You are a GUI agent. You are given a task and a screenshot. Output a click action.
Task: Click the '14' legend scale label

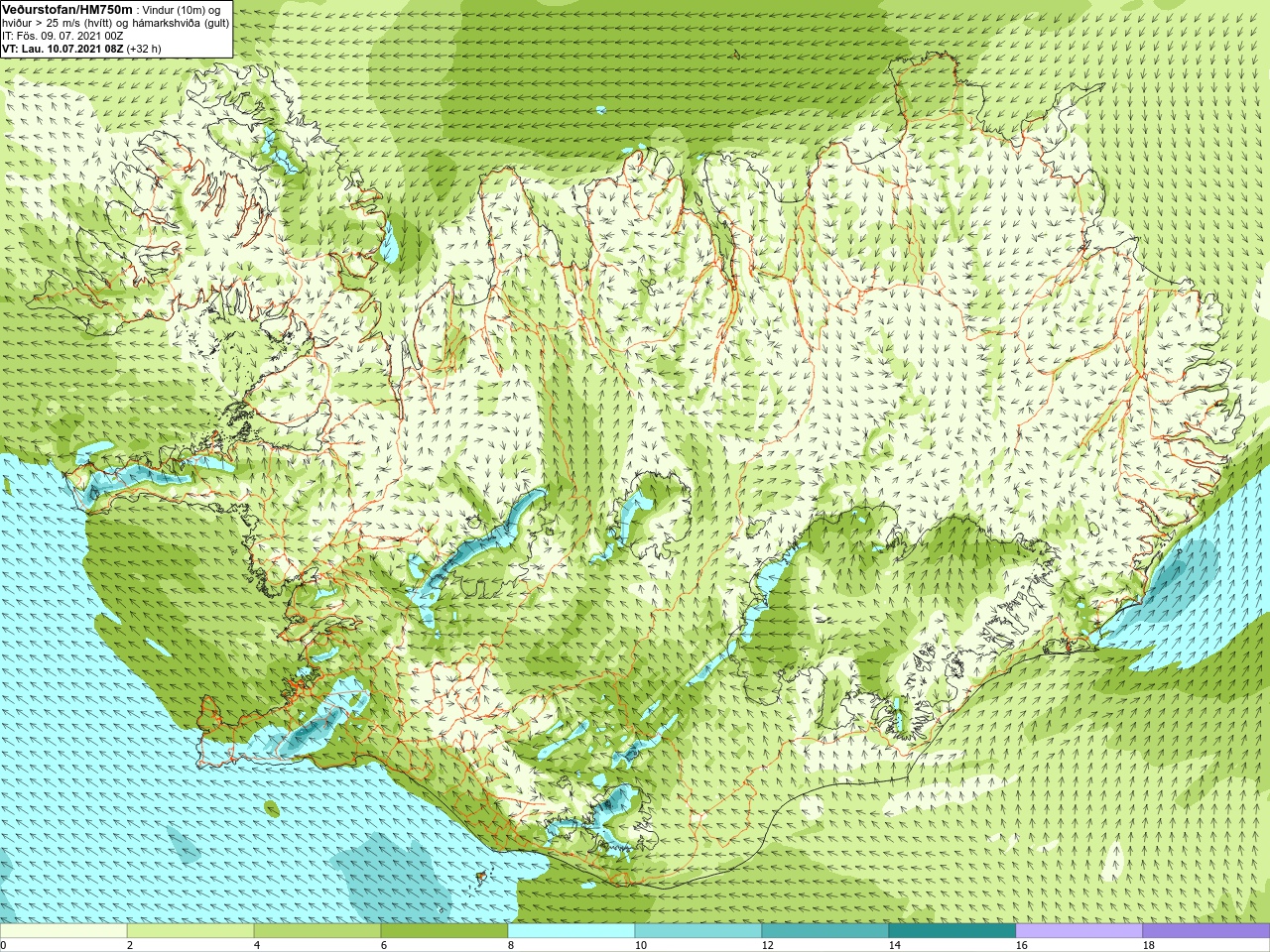pyautogui.click(x=894, y=945)
